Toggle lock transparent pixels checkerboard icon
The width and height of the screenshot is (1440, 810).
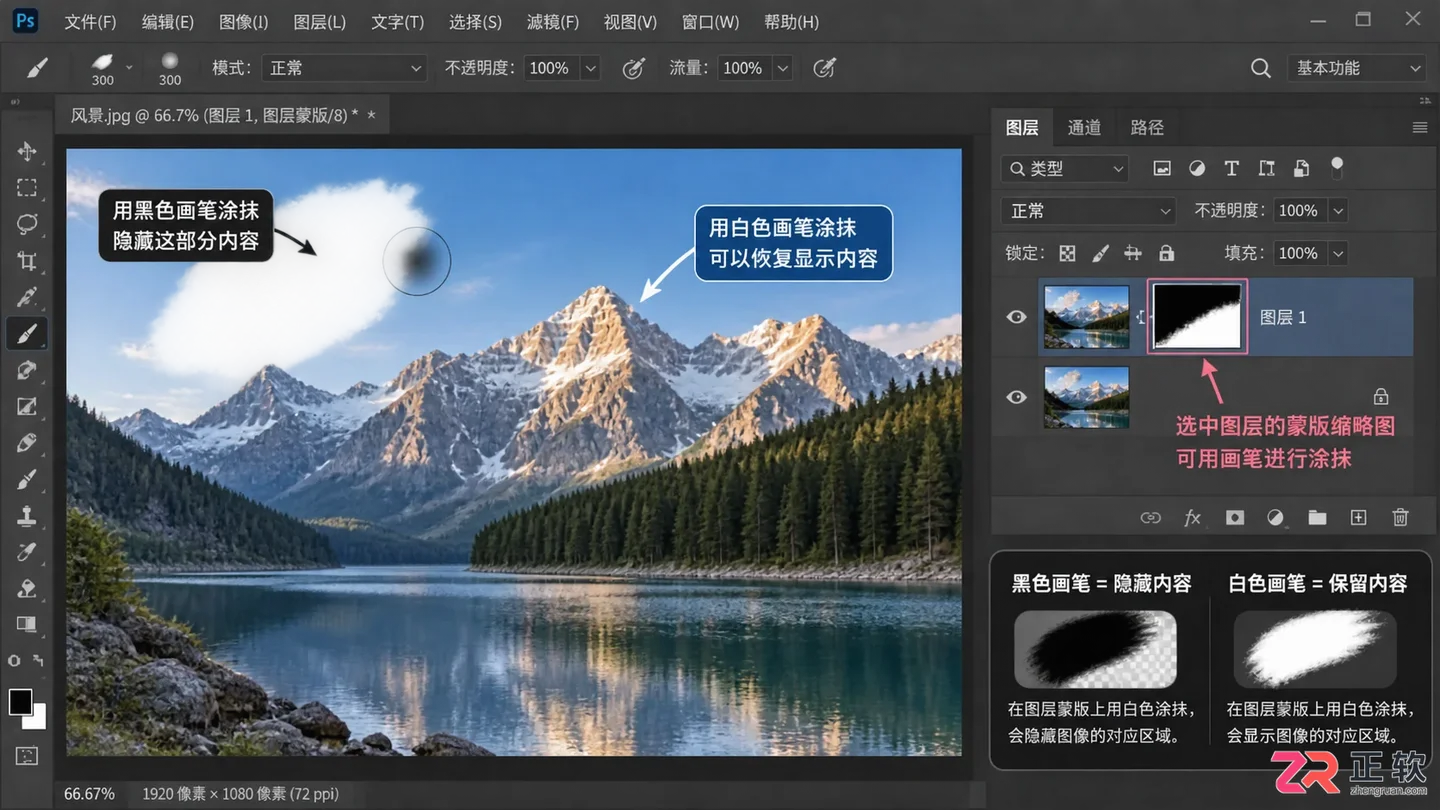[1068, 253]
